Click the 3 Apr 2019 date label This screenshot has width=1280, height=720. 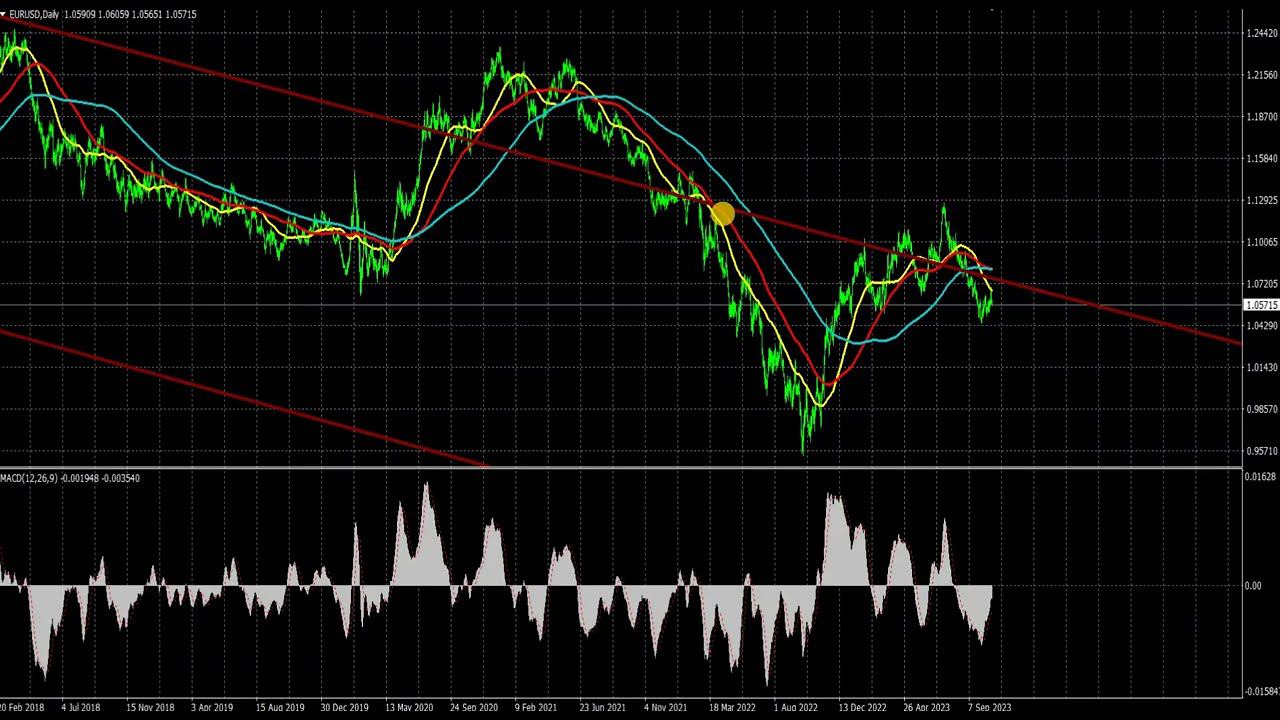[x=212, y=708]
